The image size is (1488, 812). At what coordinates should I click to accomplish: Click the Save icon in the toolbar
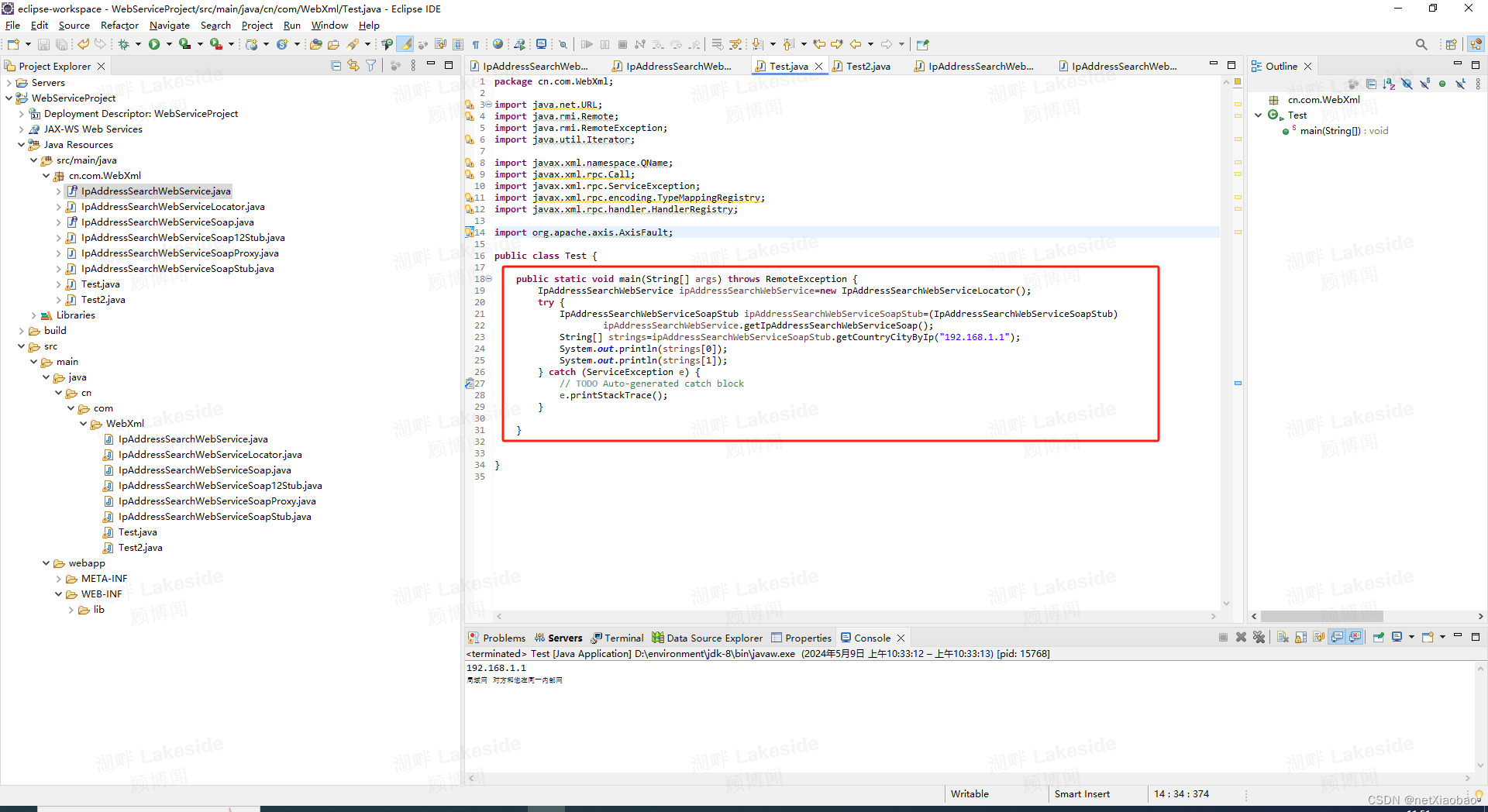pyautogui.click(x=43, y=44)
